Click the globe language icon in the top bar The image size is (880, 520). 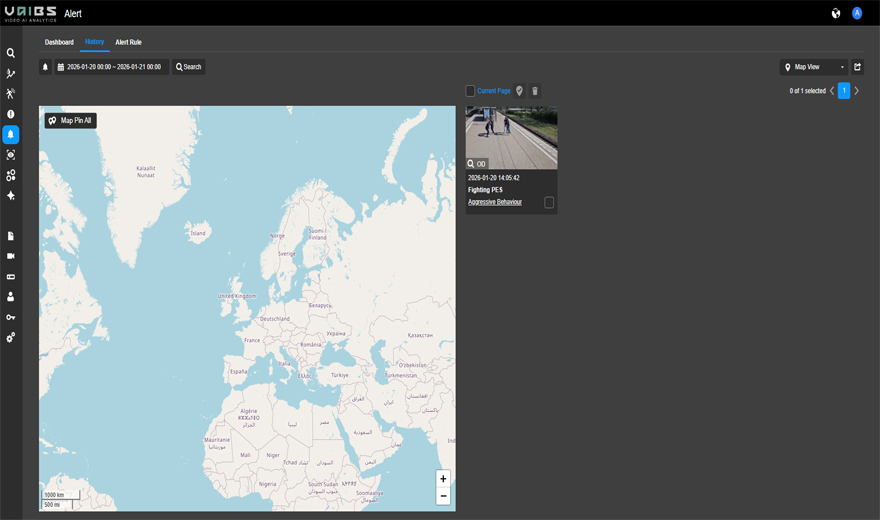[836, 13]
